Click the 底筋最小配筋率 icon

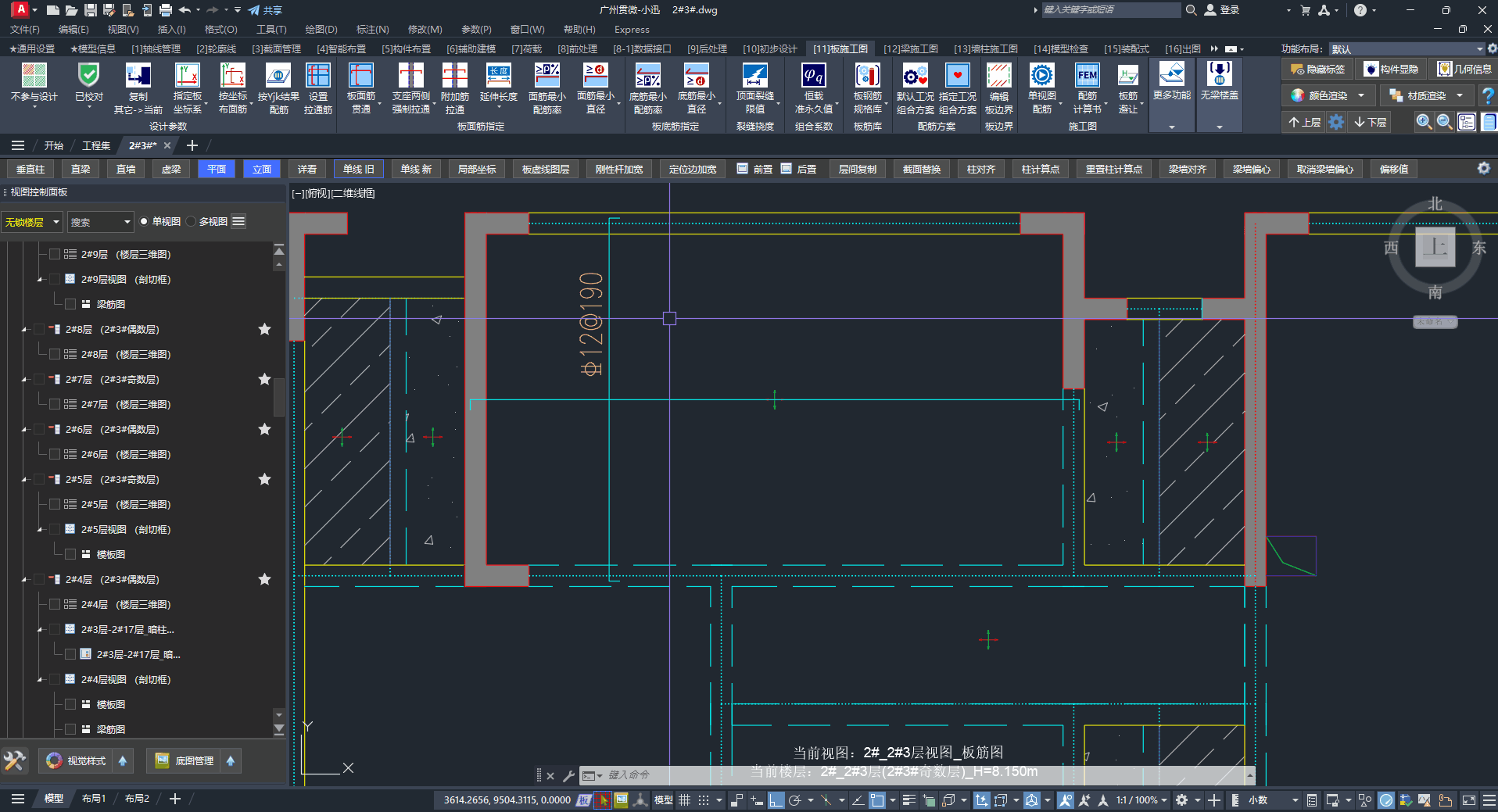648,76
